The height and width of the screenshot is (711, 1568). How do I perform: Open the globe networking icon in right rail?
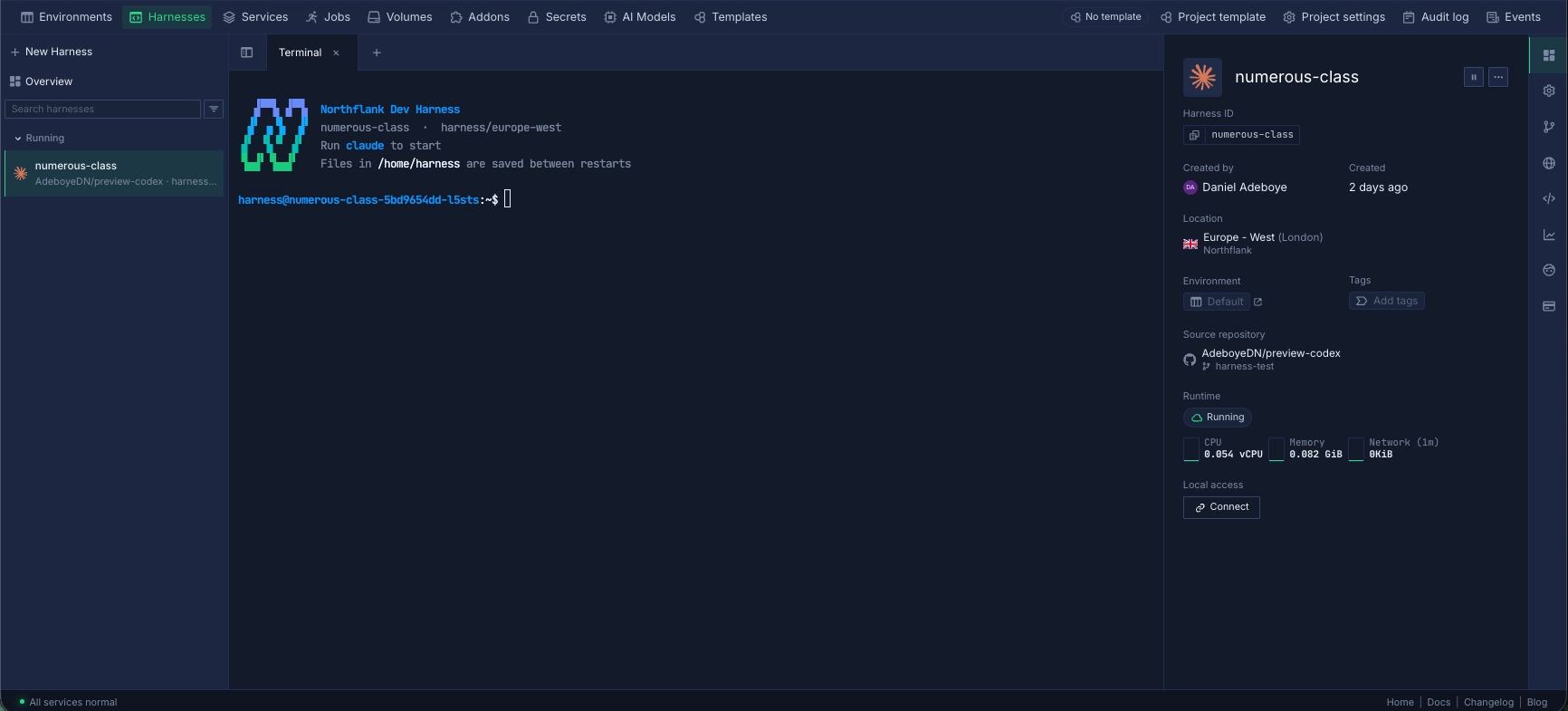pos(1548,163)
